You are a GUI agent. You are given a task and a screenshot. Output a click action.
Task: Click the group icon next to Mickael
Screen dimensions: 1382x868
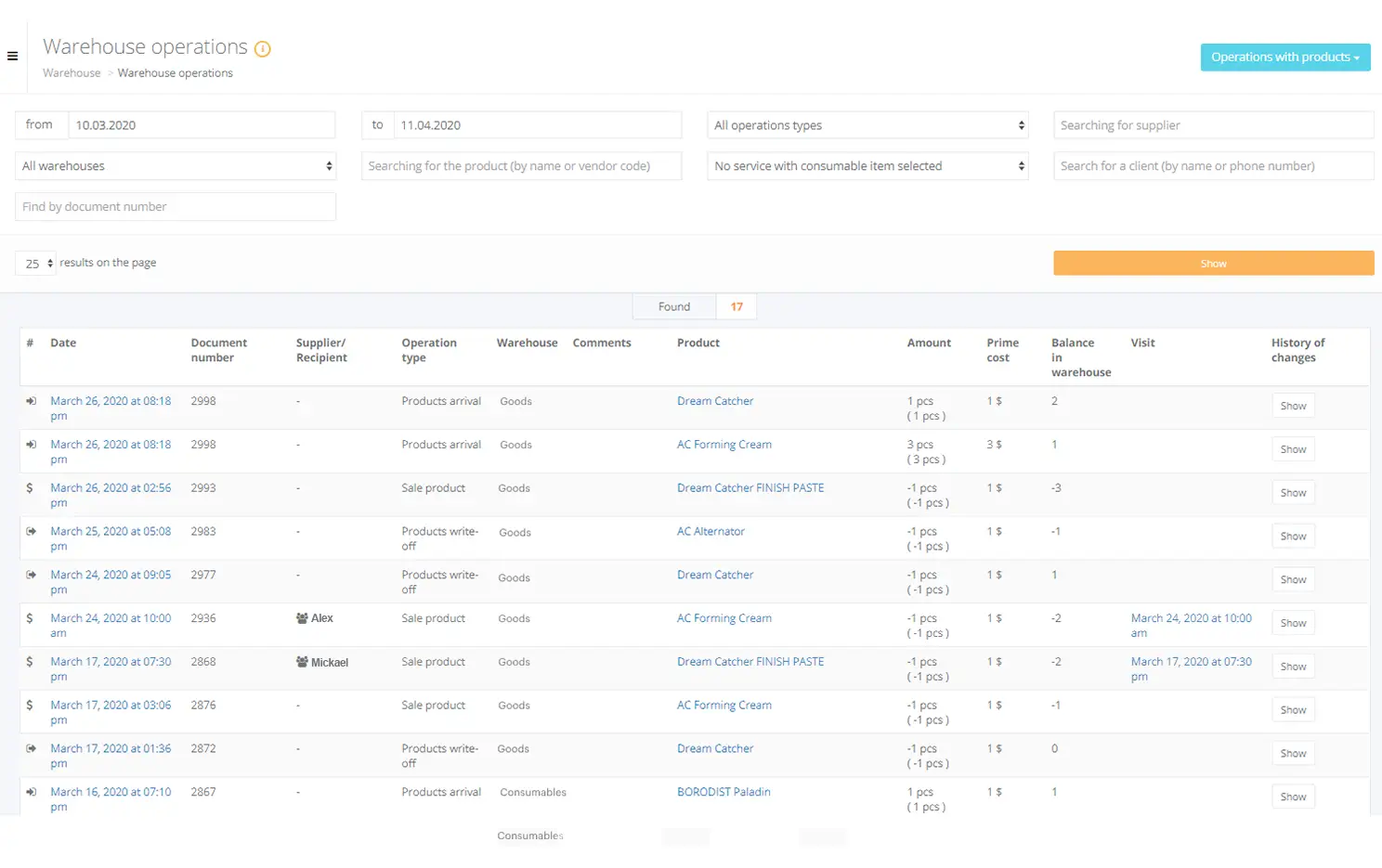tap(302, 662)
